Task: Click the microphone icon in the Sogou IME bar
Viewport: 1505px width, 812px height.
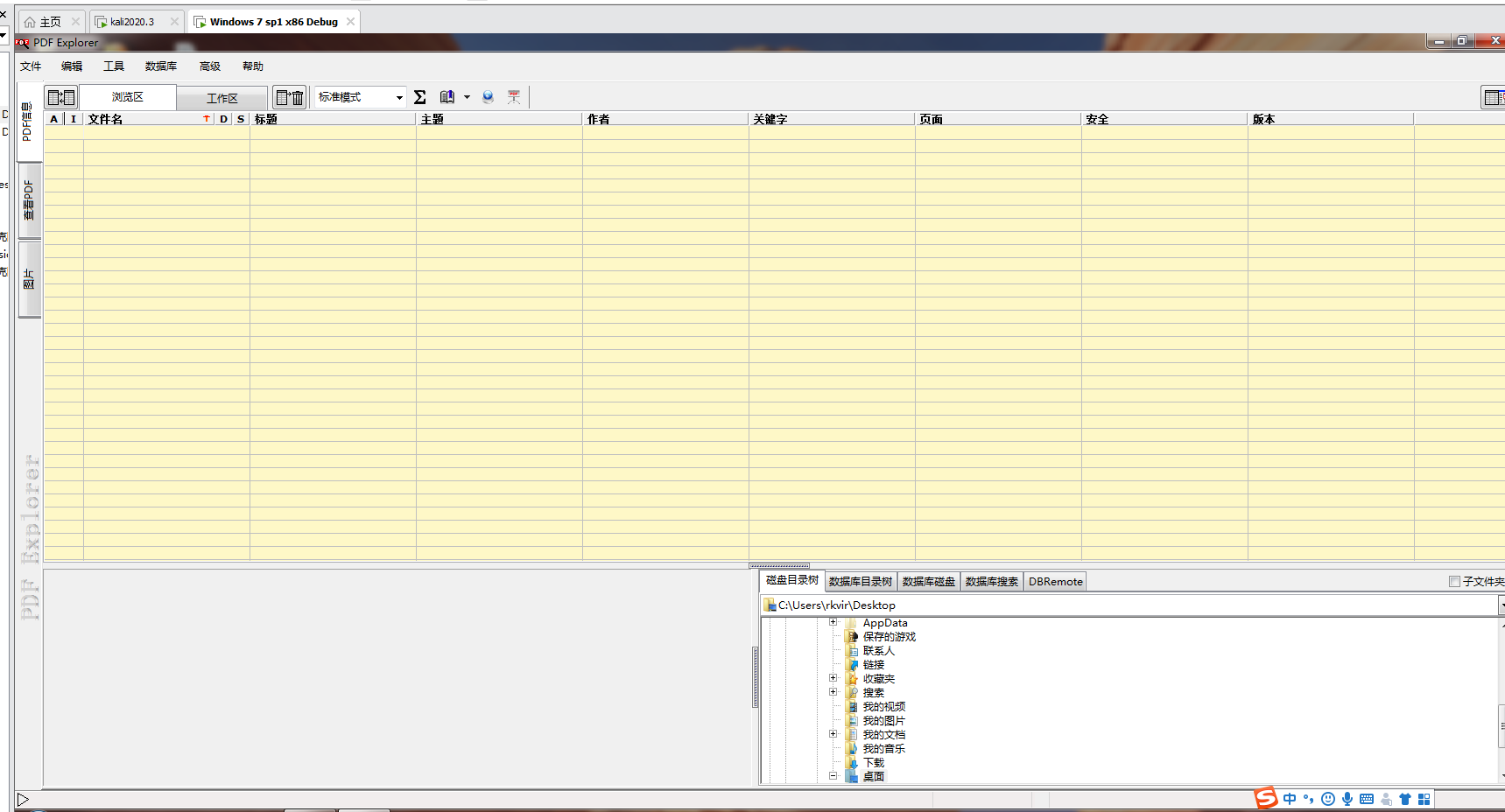Action: pyautogui.click(x=1347, y=799)
